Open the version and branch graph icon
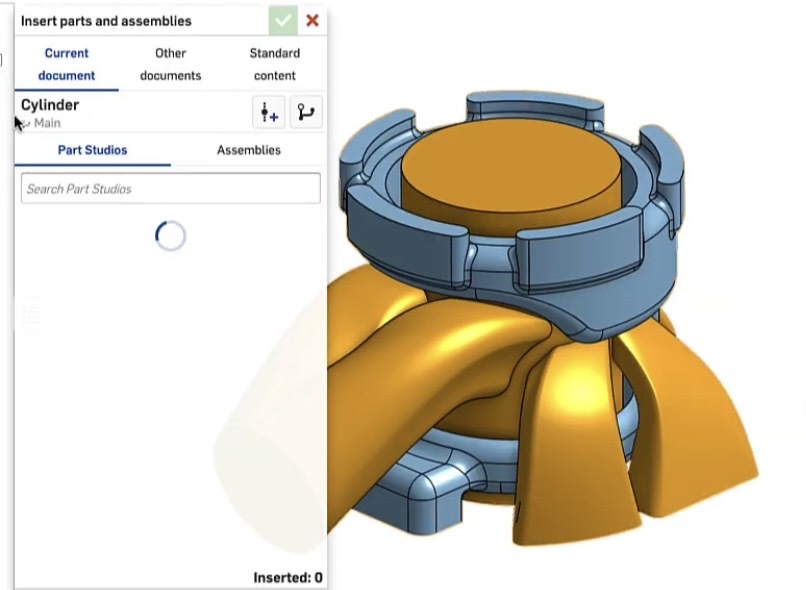The width and height of the screenshot is (806, 590). click(x=306, y=113)
